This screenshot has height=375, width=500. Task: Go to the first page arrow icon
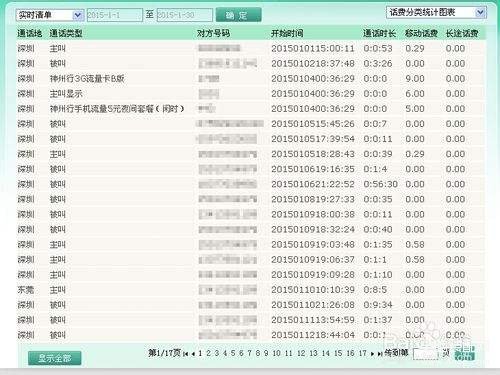point(186,354)
